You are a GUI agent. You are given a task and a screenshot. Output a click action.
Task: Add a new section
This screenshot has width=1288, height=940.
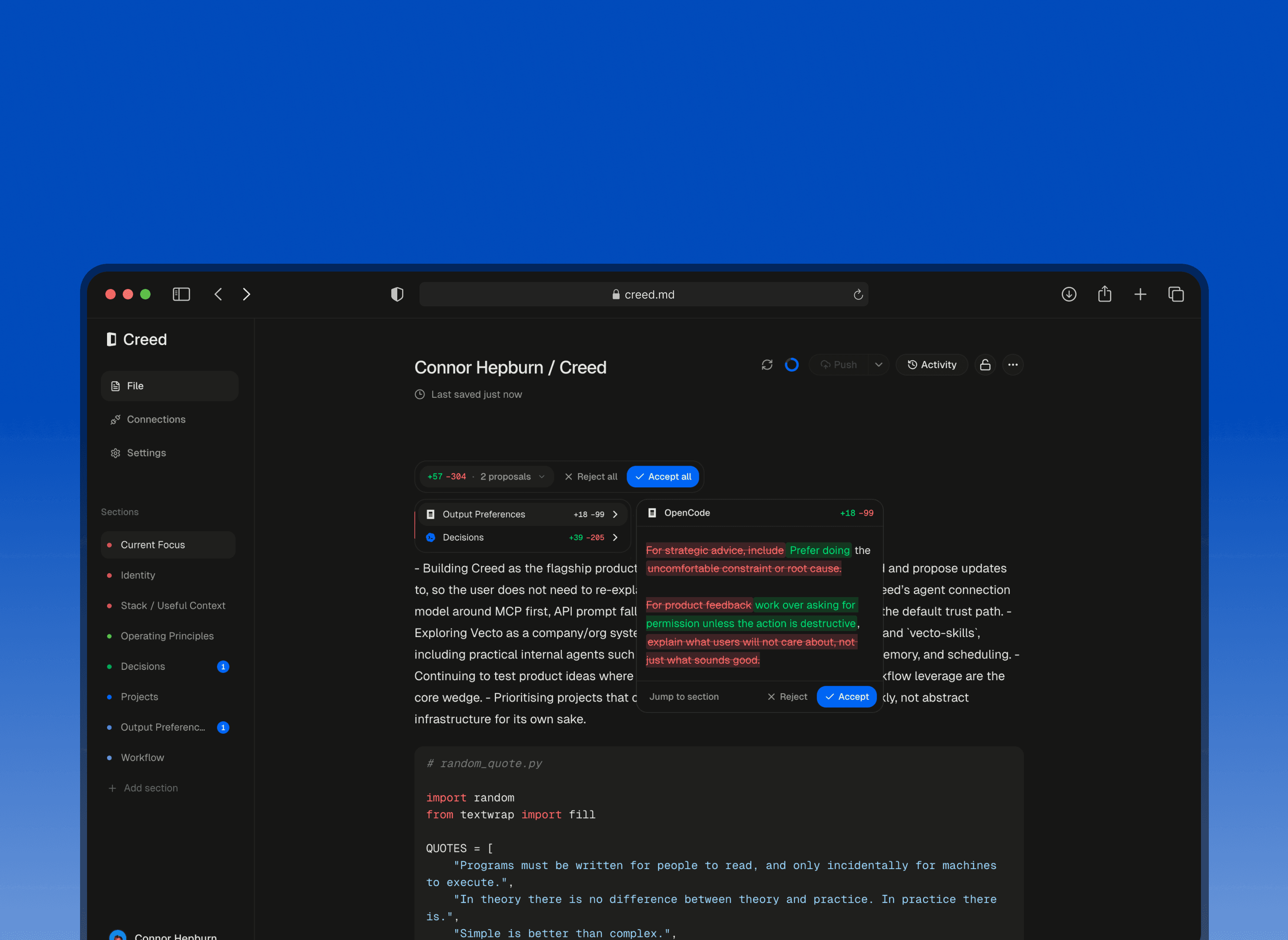[143, 788]
